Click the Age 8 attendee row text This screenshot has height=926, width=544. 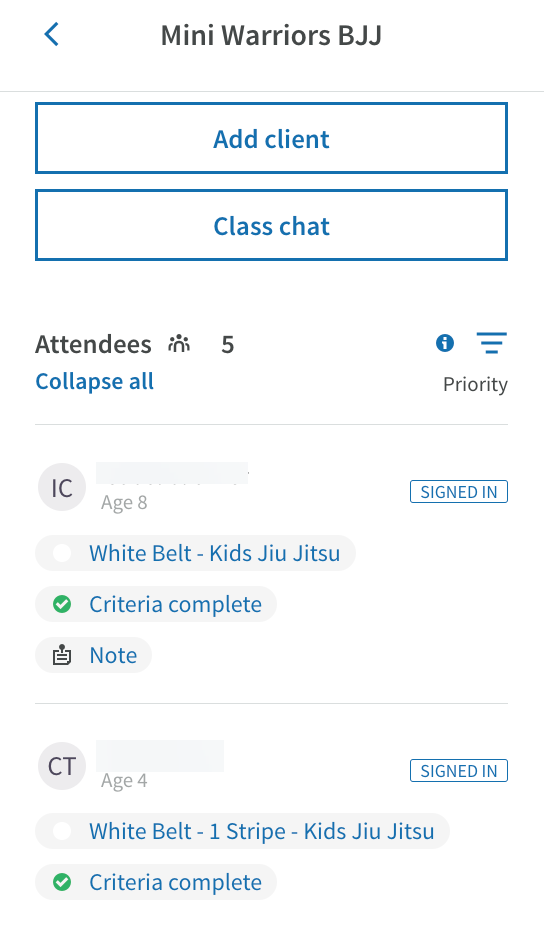tap(124, 503)
